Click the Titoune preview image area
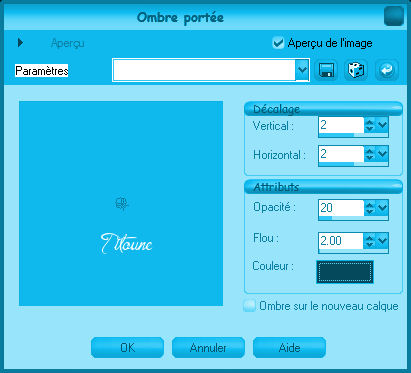The image size is (411, 373). 121,203
